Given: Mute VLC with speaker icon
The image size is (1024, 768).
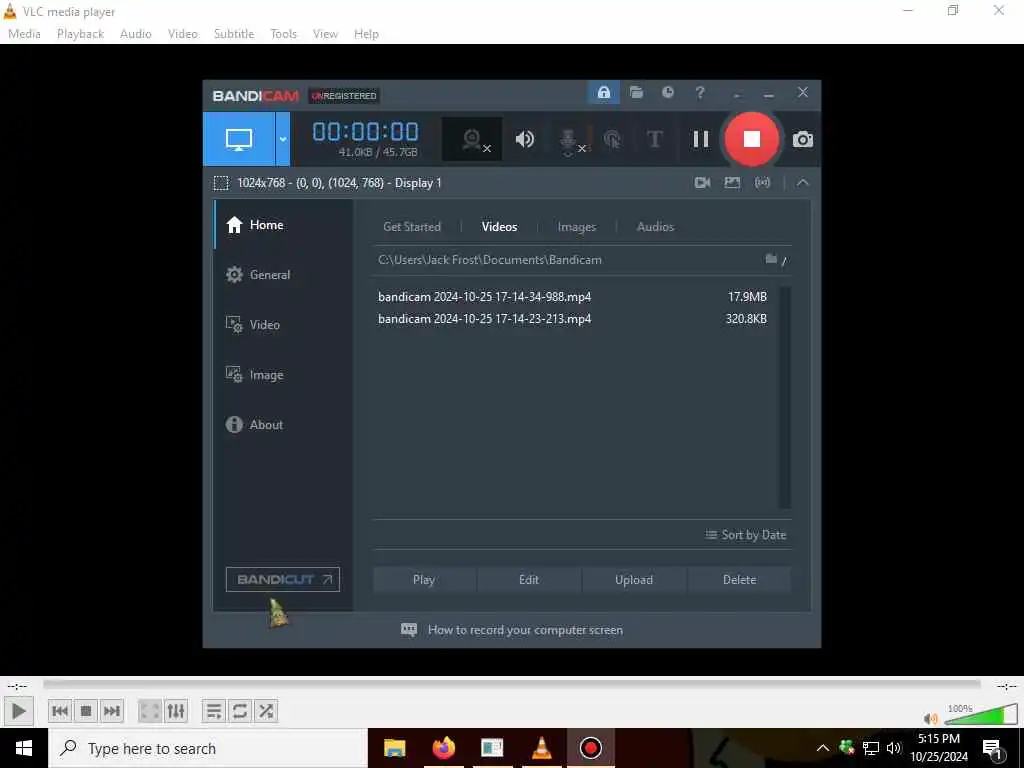Looking at the screenshot, I should (x=931, y=718).
